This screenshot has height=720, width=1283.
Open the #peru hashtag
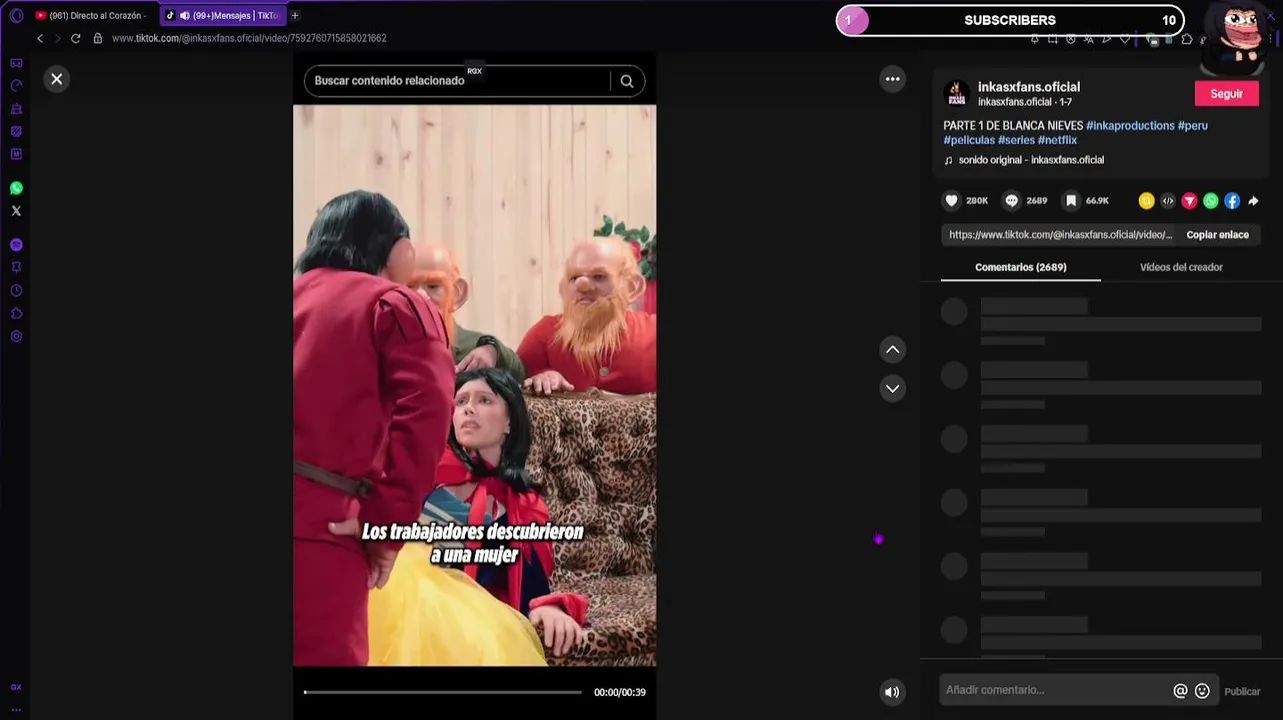click(1193, 126)
